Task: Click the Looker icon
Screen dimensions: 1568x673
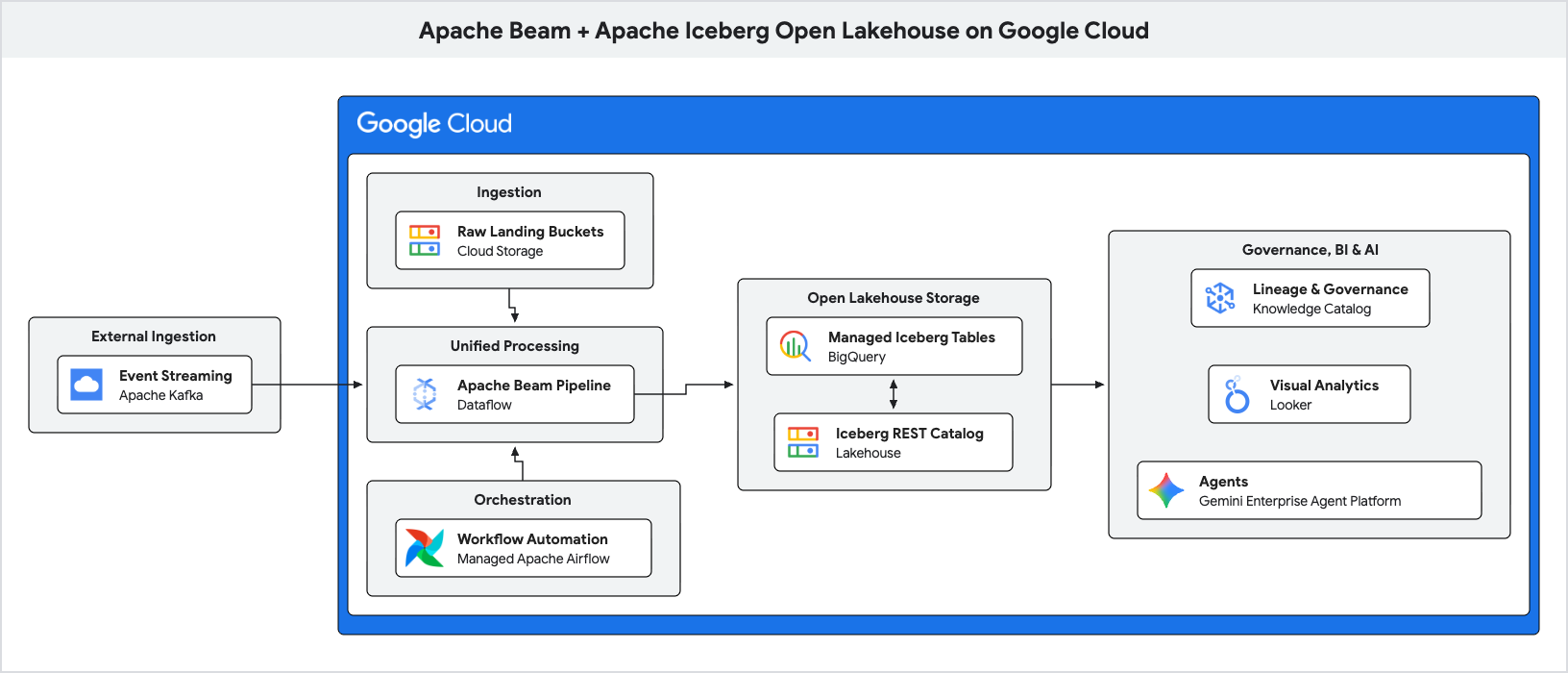Action: [1237, 394]
